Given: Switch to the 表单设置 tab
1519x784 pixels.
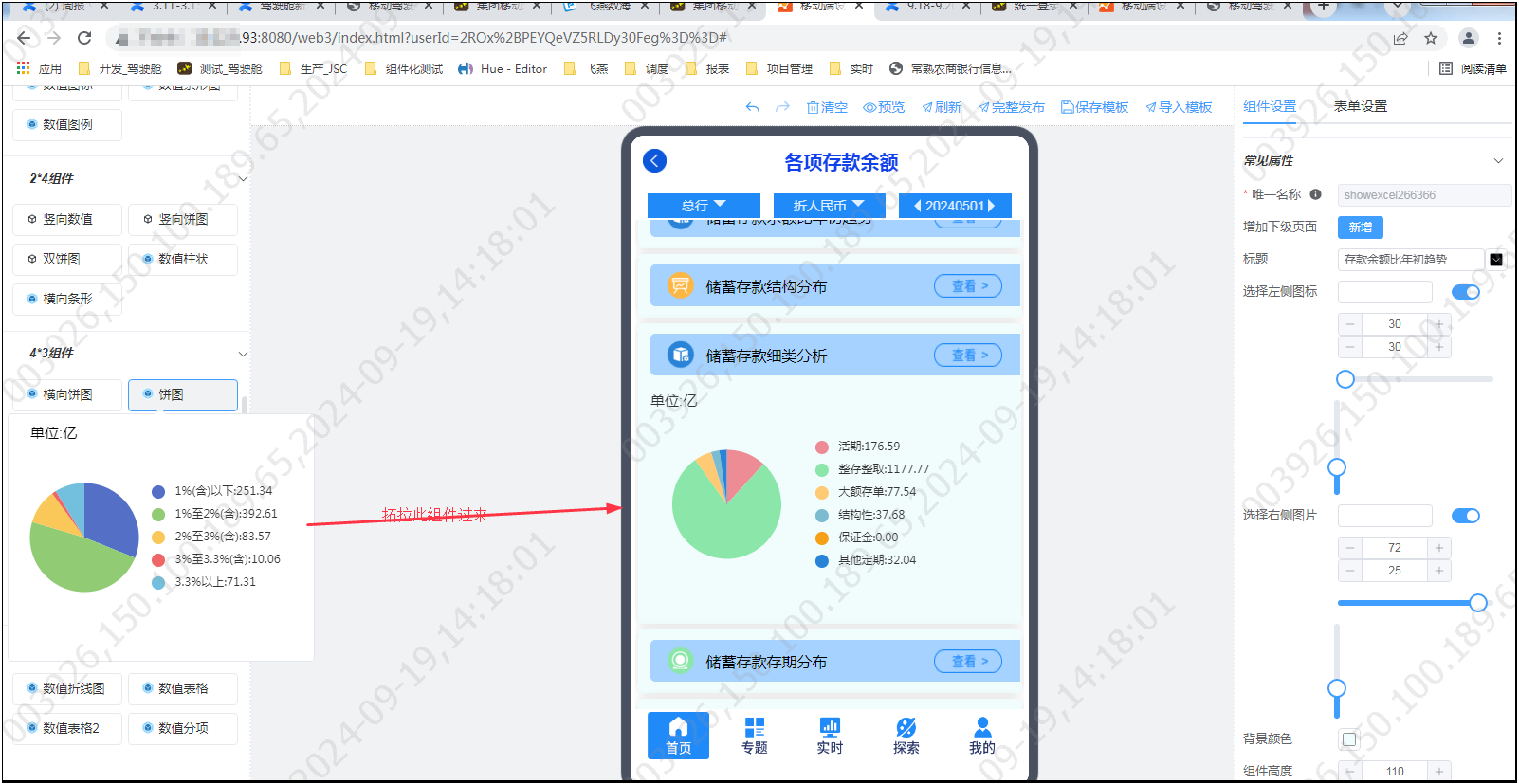Looking at the screenshot, I should pos(1361,106).
